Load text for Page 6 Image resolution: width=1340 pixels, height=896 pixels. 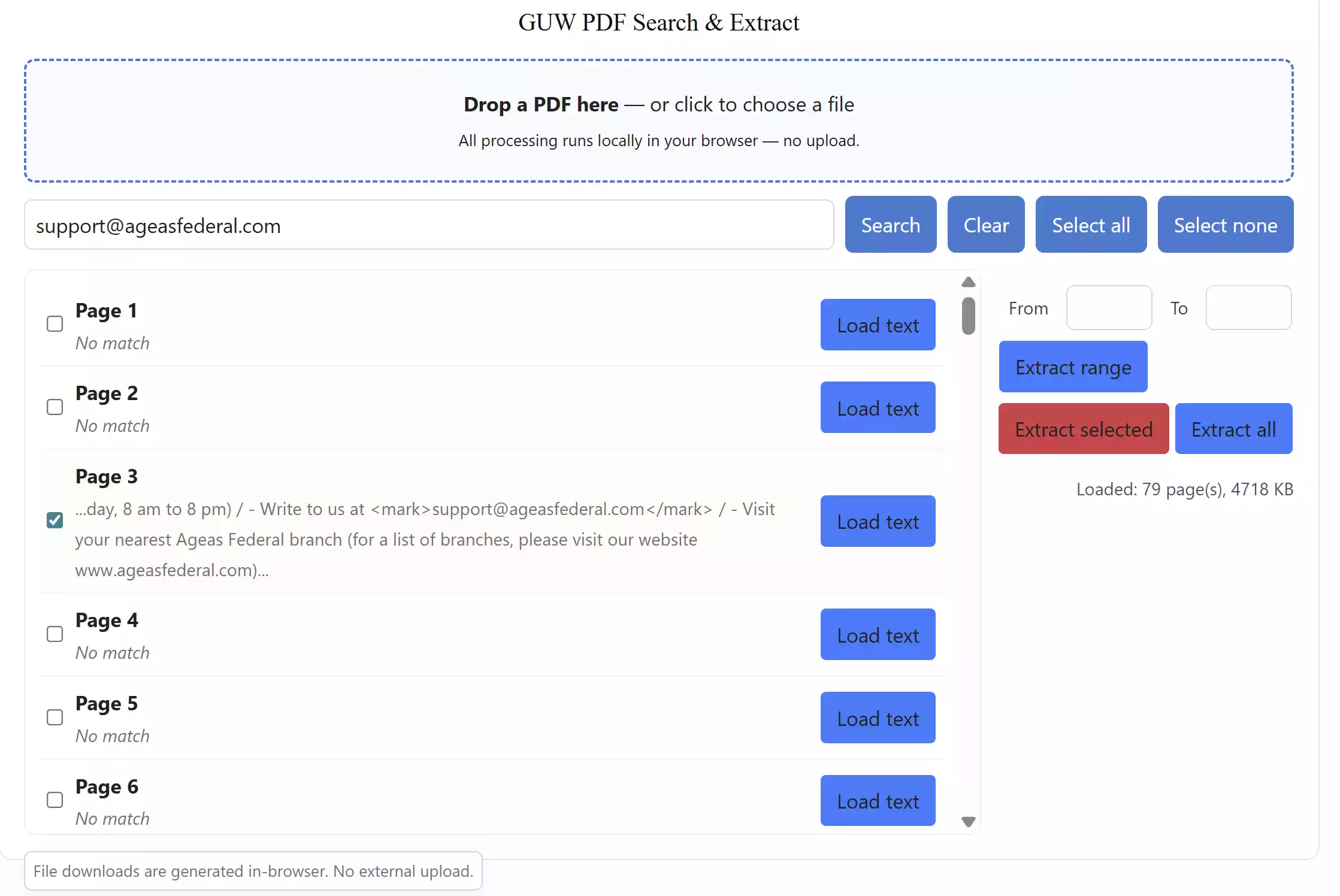(x=878, y=800)
